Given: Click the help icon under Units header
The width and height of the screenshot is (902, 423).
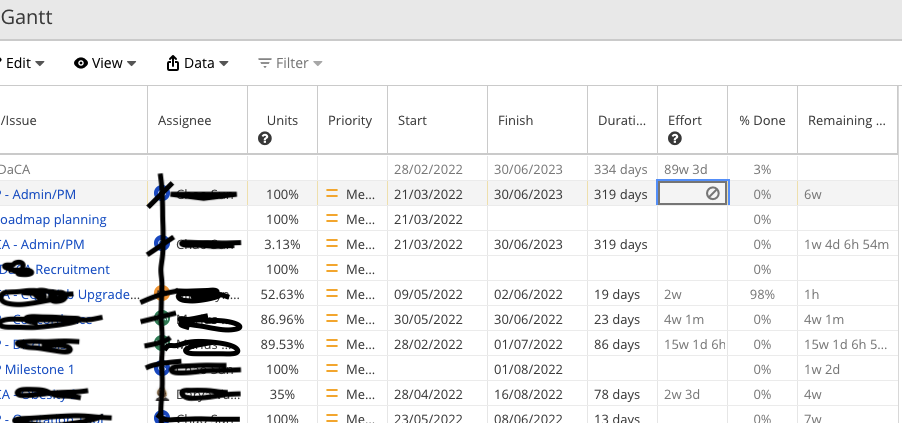Looking at the screenshot, I should click(x=265, y=139).
